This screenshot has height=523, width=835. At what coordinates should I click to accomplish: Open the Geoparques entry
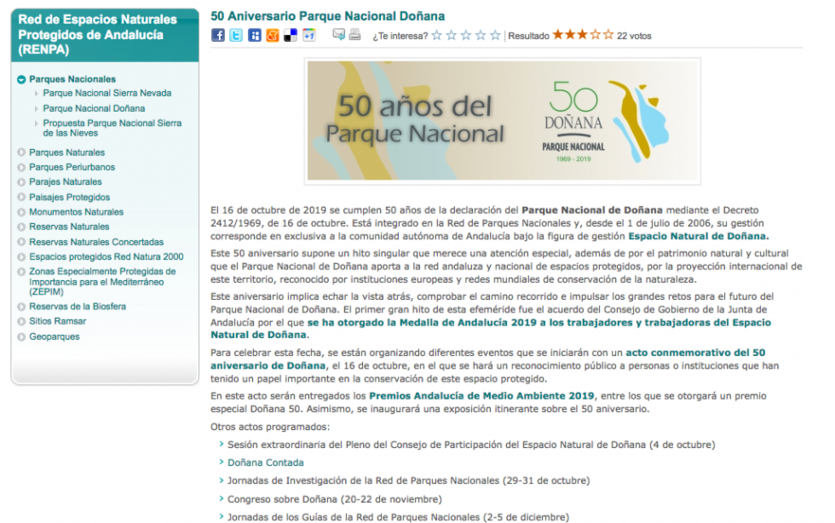pos(54,337)
